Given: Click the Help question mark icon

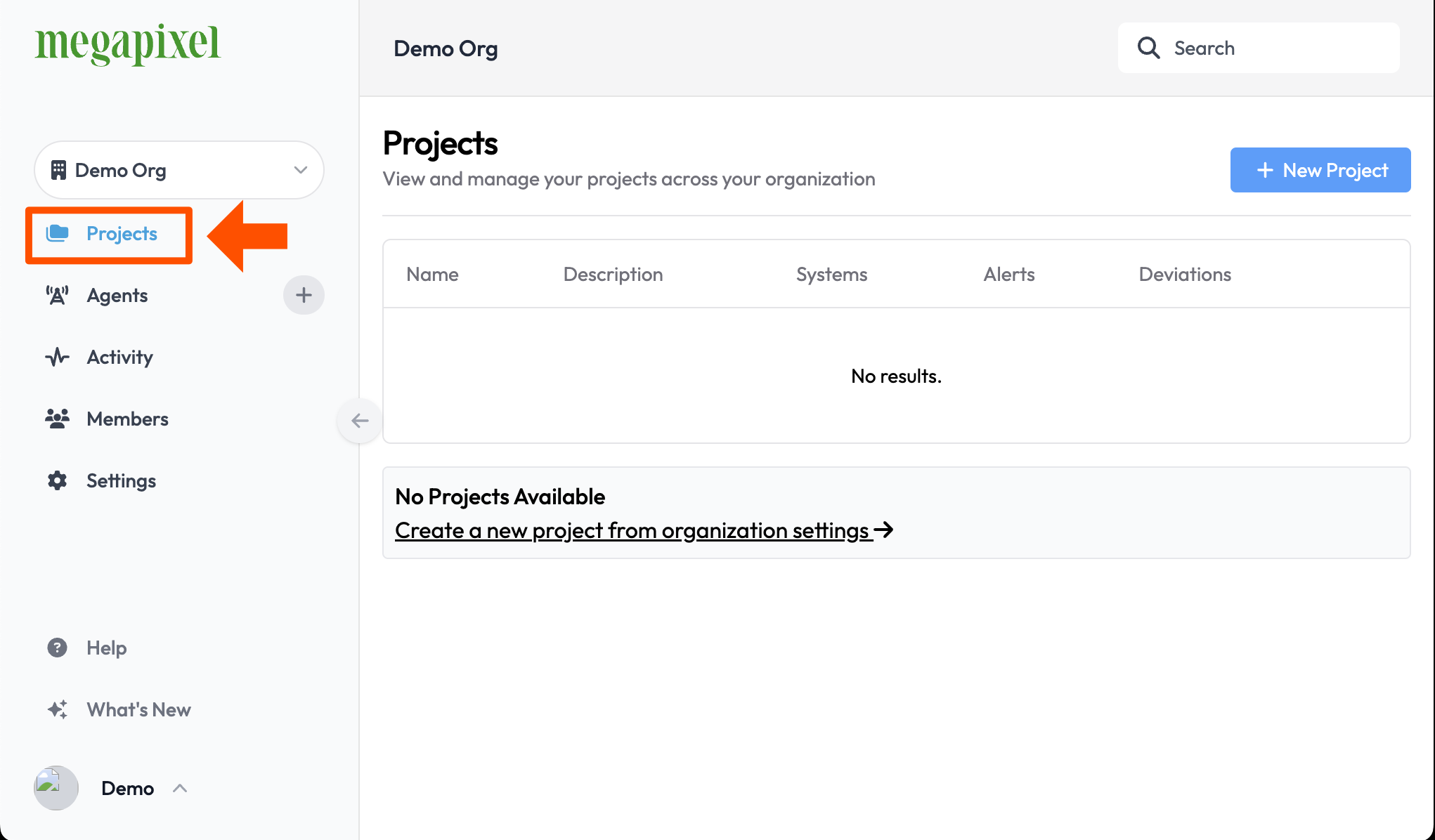Looking at the screenshot, I should [57, 646].
